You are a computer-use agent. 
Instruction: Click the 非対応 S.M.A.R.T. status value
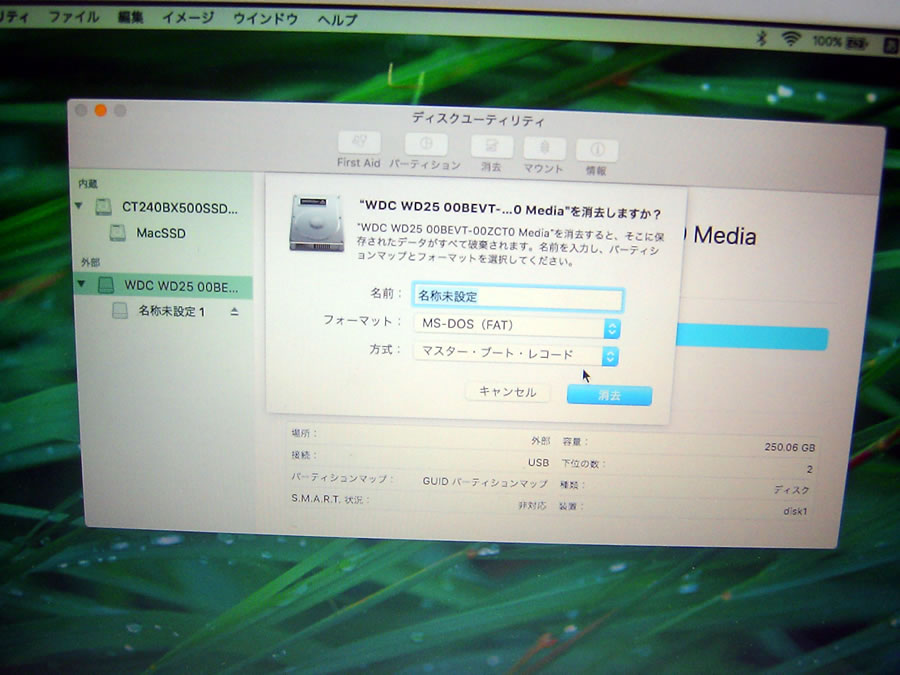[532, 505]
